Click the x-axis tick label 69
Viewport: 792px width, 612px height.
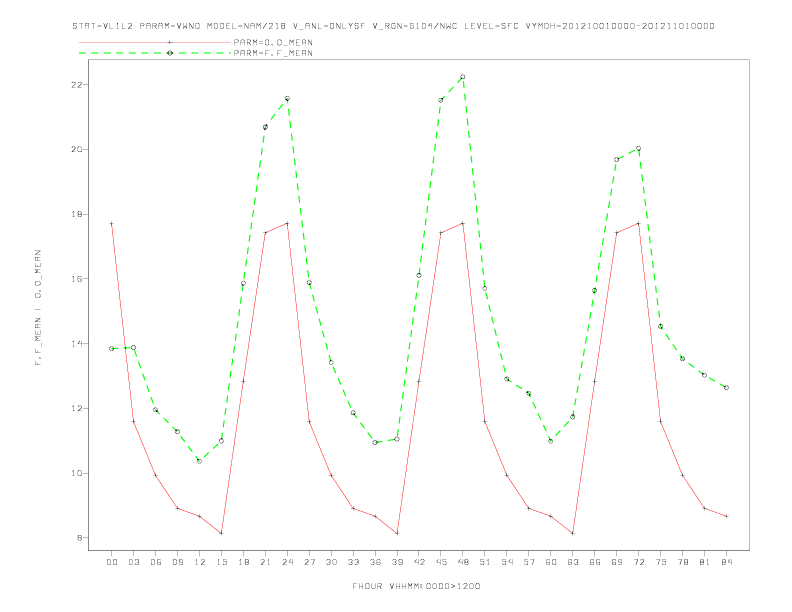click(x=617, y=562)
